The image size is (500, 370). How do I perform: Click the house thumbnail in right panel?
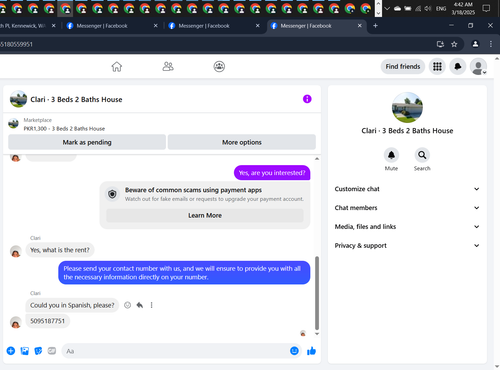pyautogui.click(x=407, y=108)
